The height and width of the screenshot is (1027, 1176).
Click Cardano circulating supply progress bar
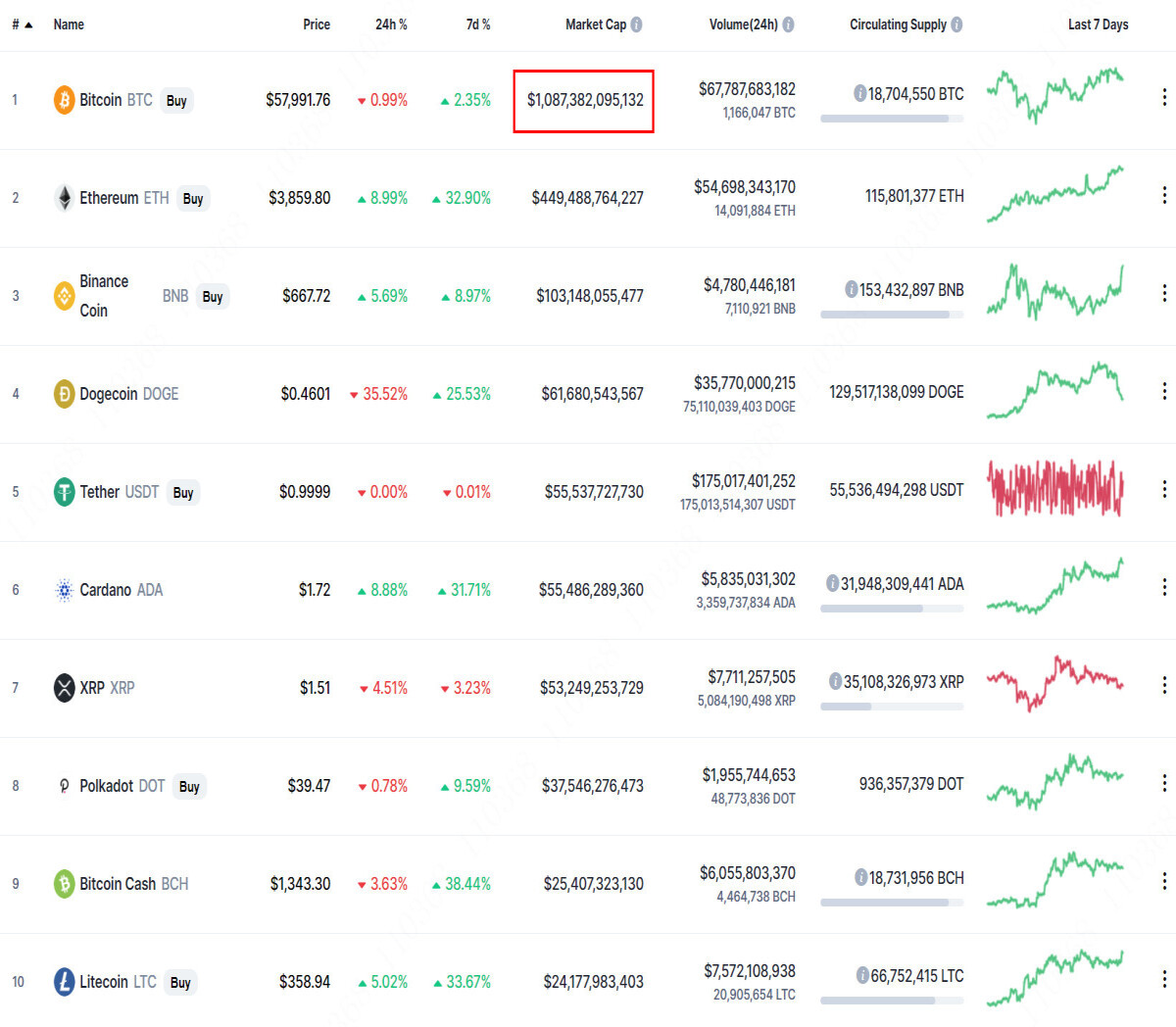tap(892, 609)
